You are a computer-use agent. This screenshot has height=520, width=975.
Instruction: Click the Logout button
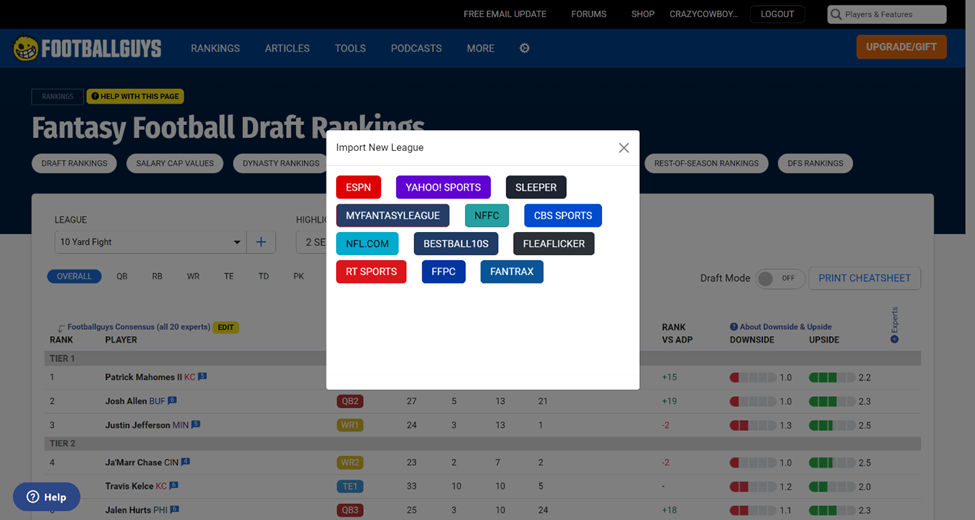click(777, 14)
